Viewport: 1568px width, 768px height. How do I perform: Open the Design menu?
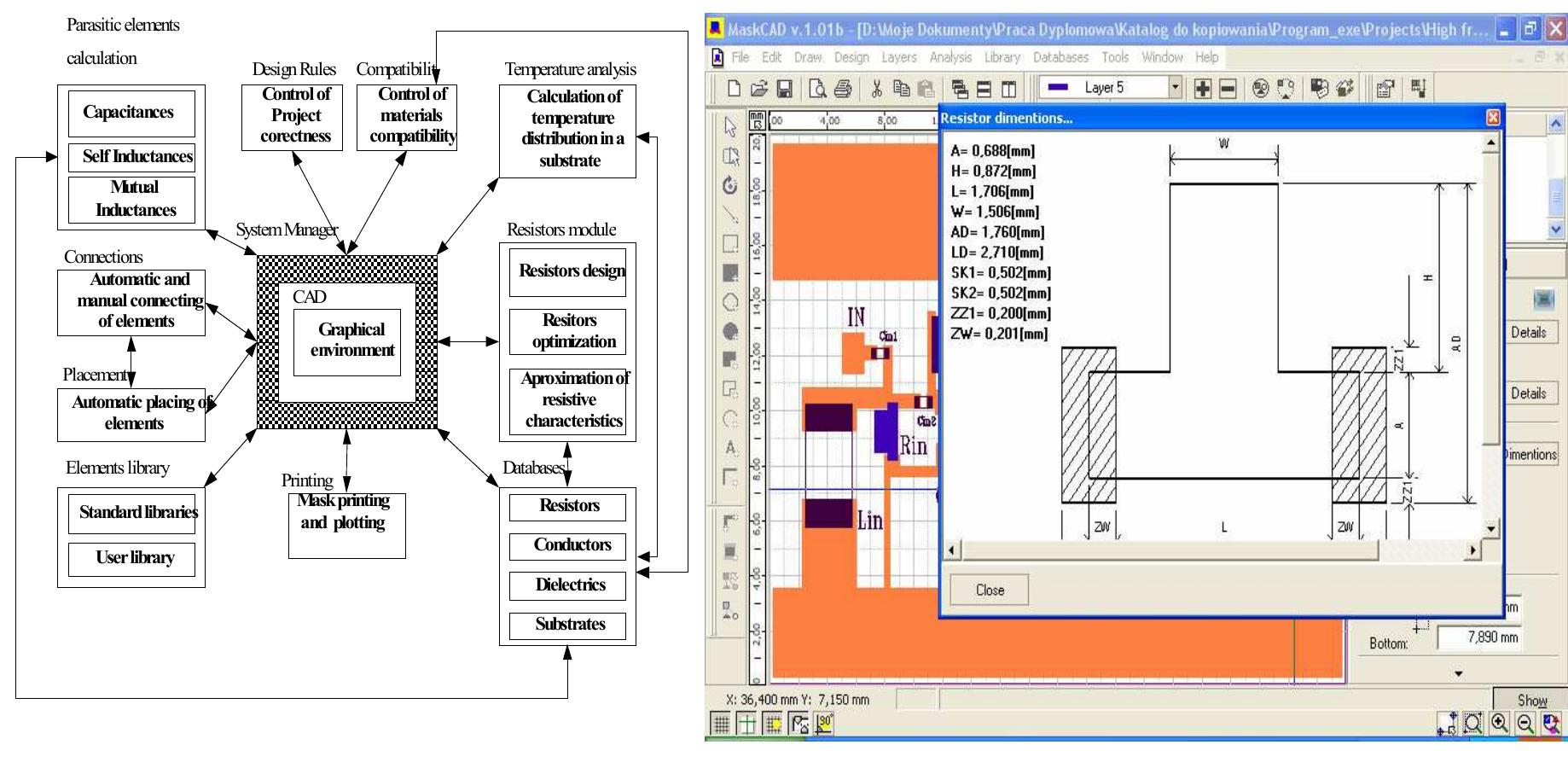click(x=851, y=57)
